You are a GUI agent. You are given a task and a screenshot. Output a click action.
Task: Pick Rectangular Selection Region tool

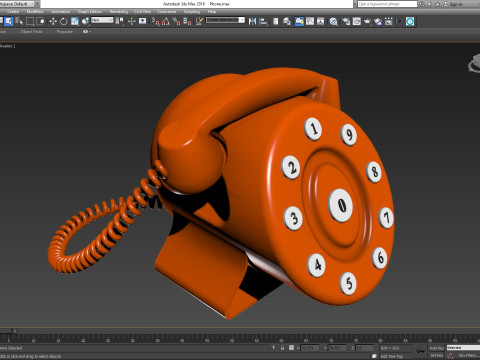(30, 22)
